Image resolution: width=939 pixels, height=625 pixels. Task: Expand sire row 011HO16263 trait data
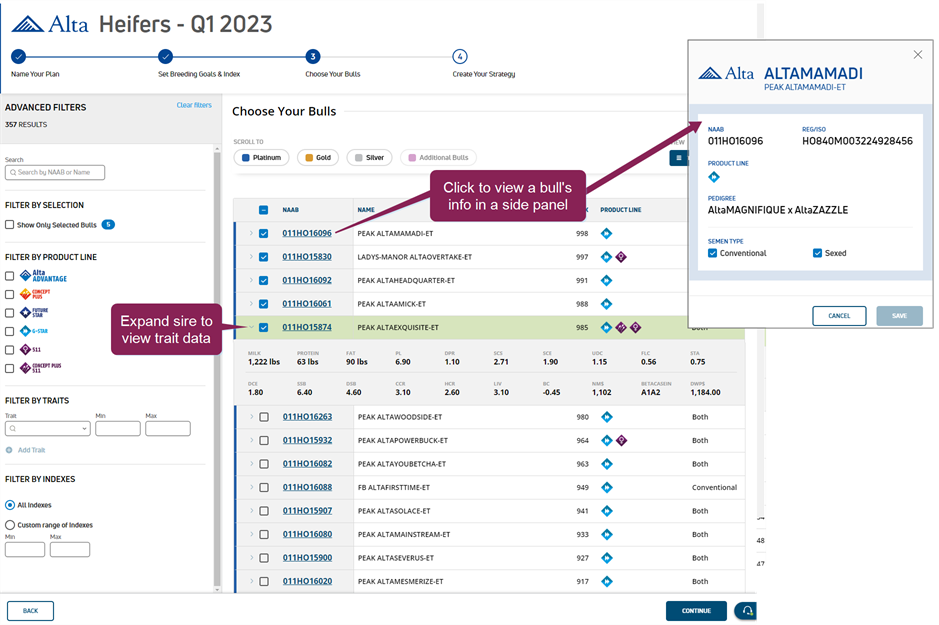point(252,417)
